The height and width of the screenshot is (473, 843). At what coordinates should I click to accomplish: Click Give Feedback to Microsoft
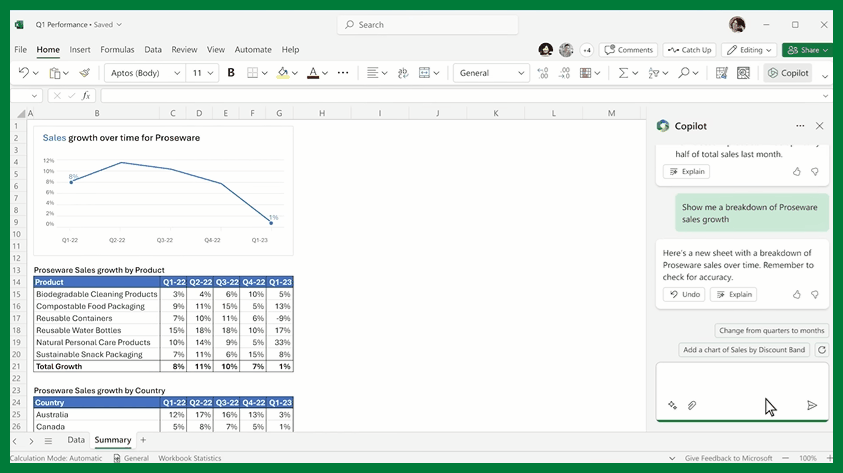tap(728, 458)
